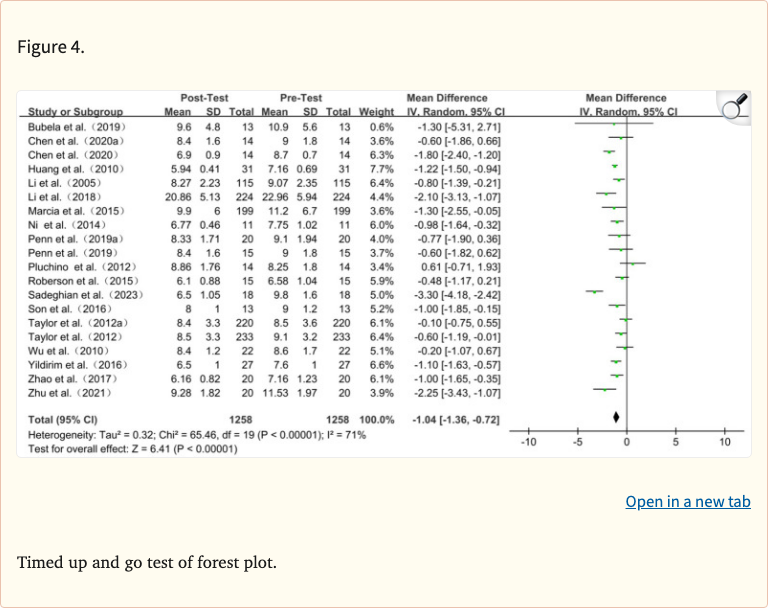Click the 10 tick label on axis
This screenshot has width=768, height=608.
click(724, 442)
